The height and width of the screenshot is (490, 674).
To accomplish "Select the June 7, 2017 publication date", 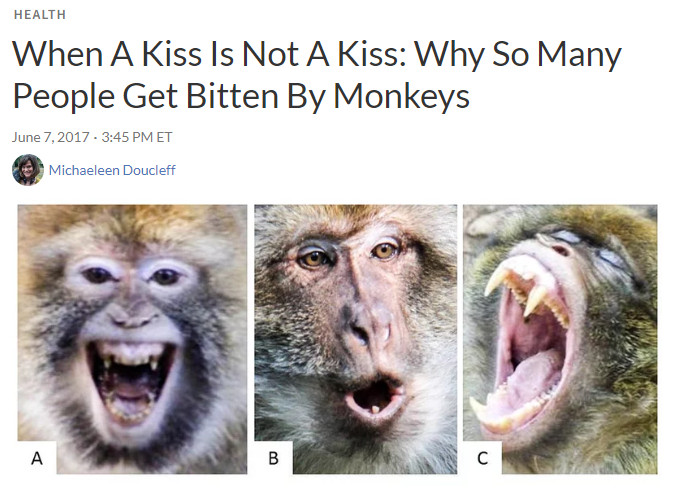I will (x=51, y=137).
